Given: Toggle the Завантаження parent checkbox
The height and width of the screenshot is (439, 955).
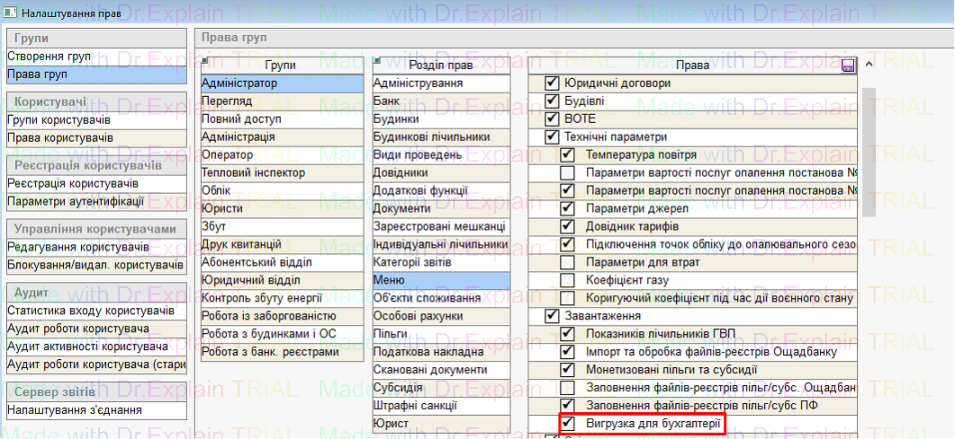Looking at the screenshot, I should 551,317.
